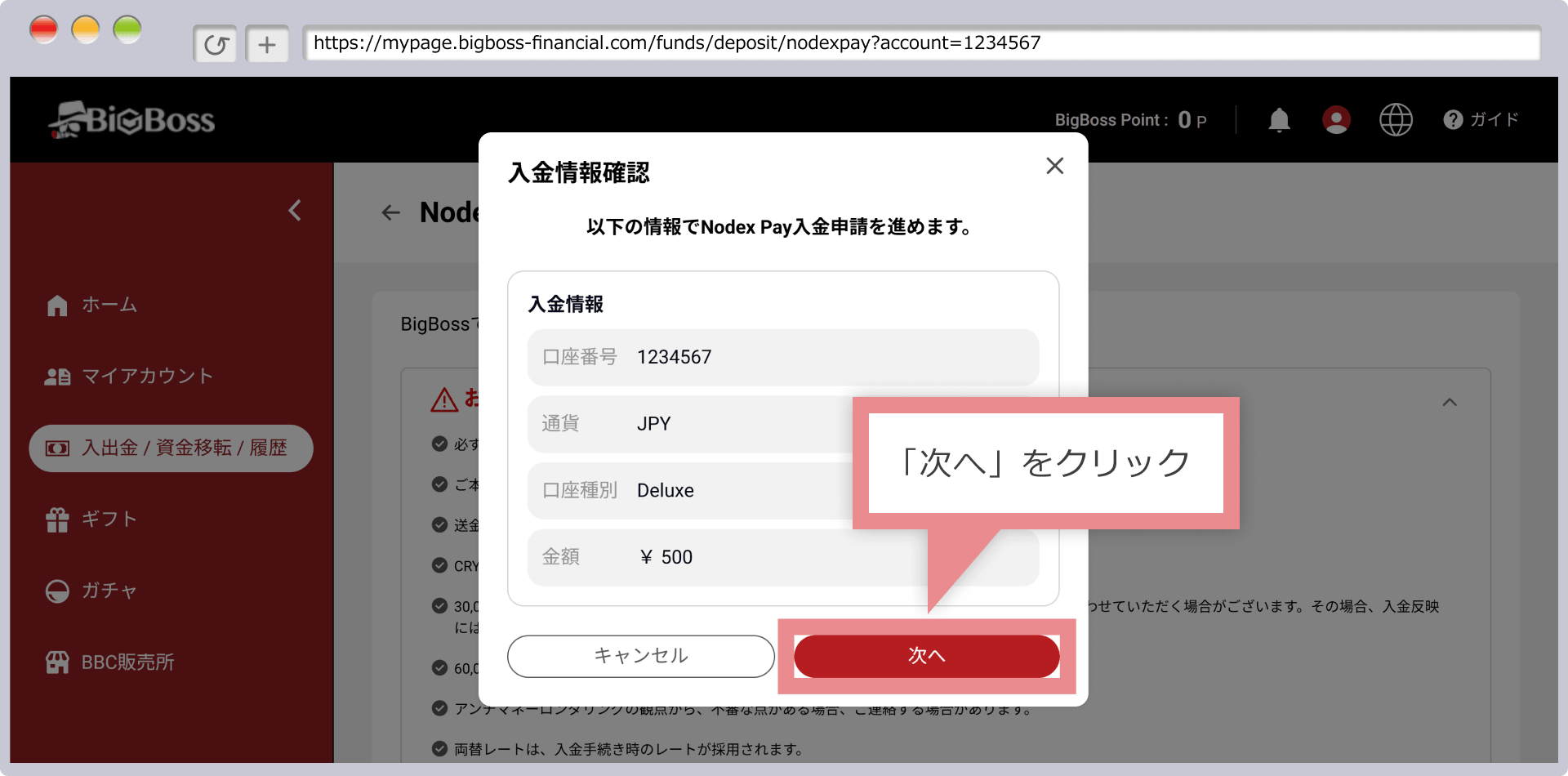Image resolution: width=1568 pixels, height=776 pixels.
Task: Click the My Account card icon
Action: (57, 377)
